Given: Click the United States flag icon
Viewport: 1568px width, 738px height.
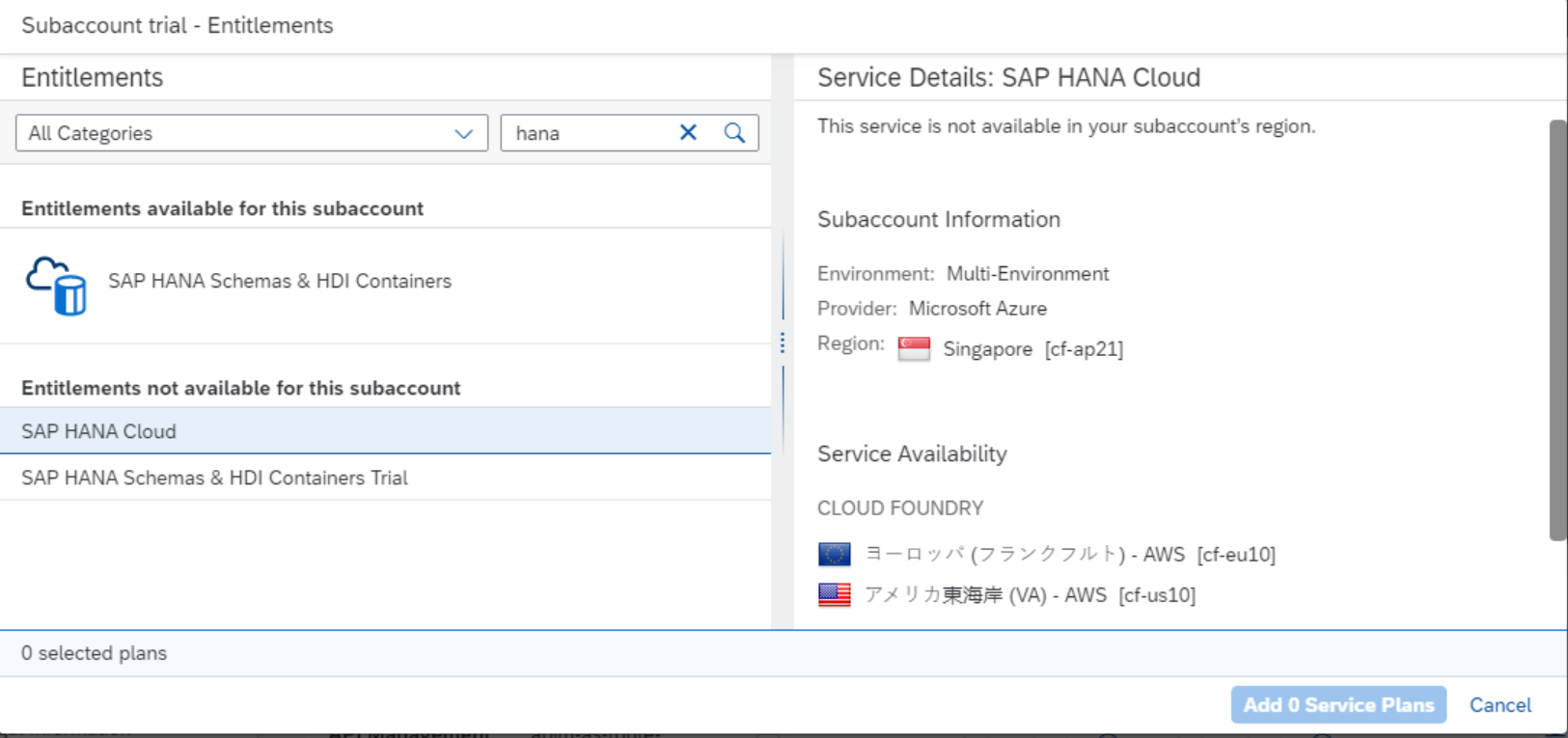Looking at the screenshot, I should 834,594.
